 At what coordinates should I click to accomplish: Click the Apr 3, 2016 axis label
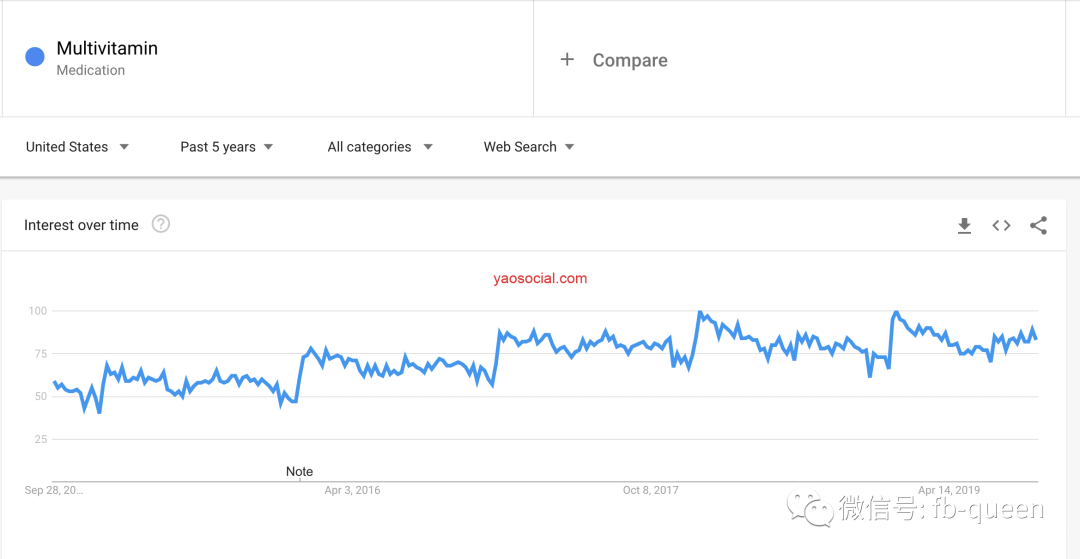pyautogui.click(x=352, y=491)
